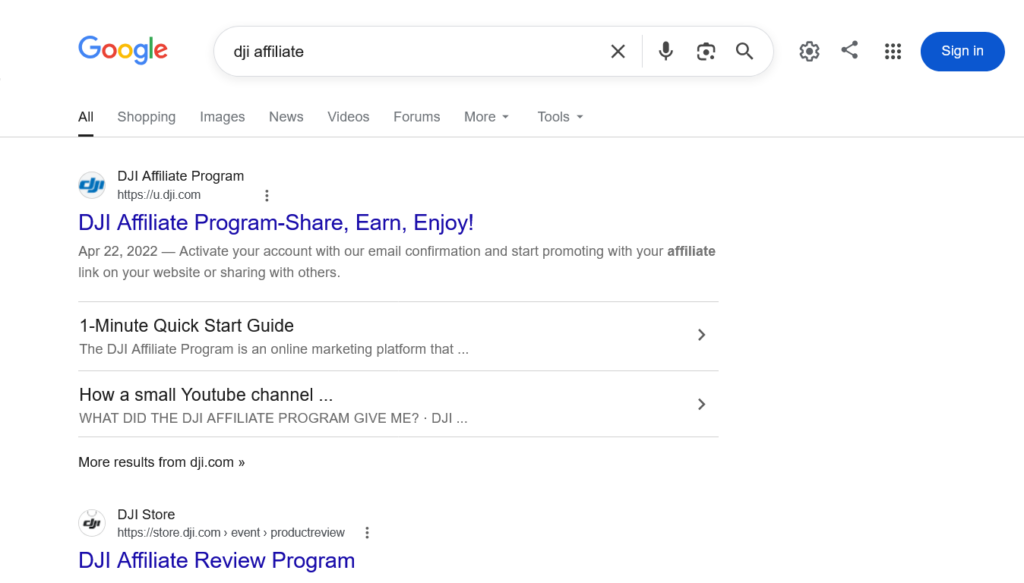
Task: Clear the search query with the X icon
Action: 618,52
